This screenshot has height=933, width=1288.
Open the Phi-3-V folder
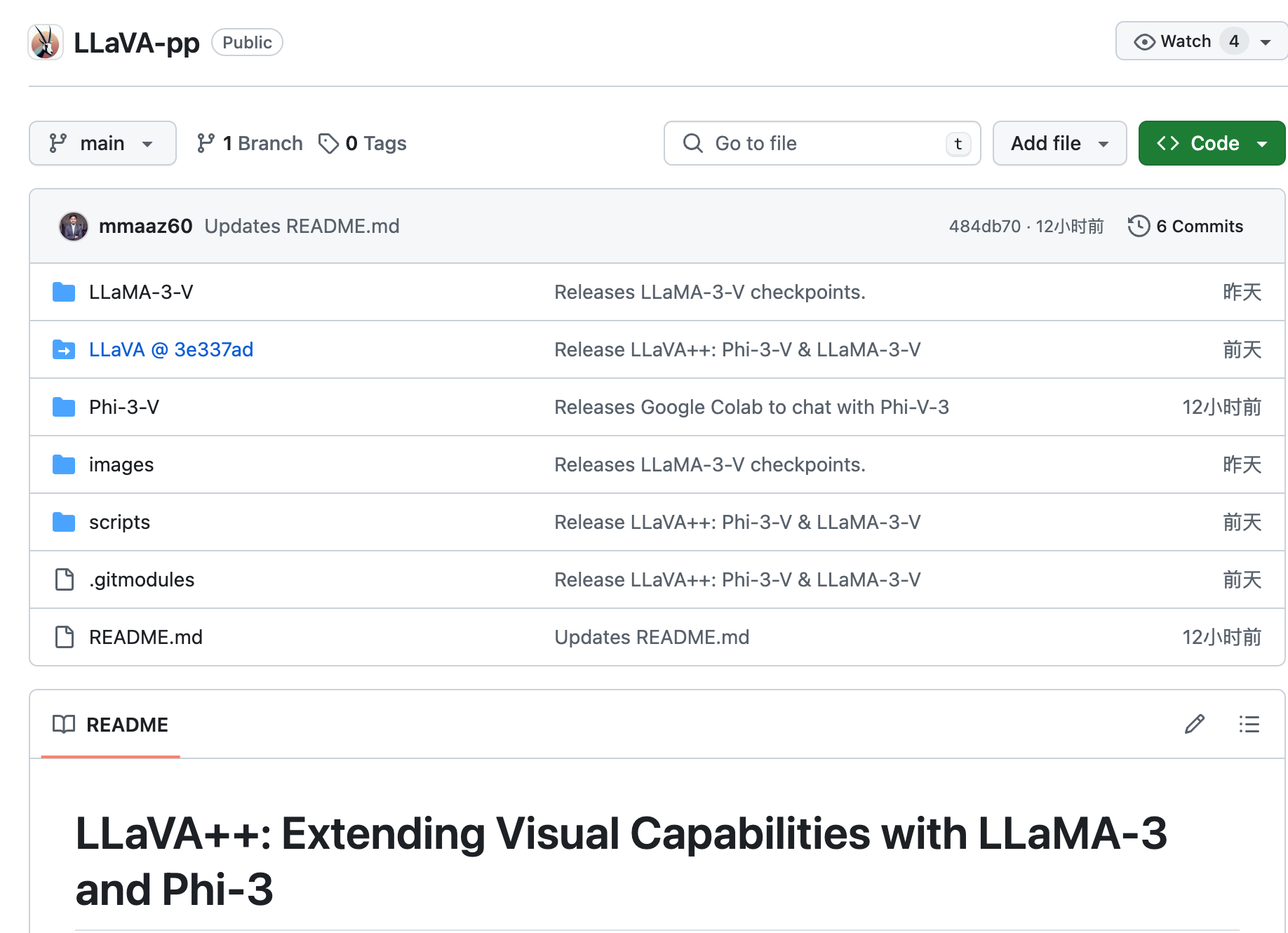coord(124,407)
